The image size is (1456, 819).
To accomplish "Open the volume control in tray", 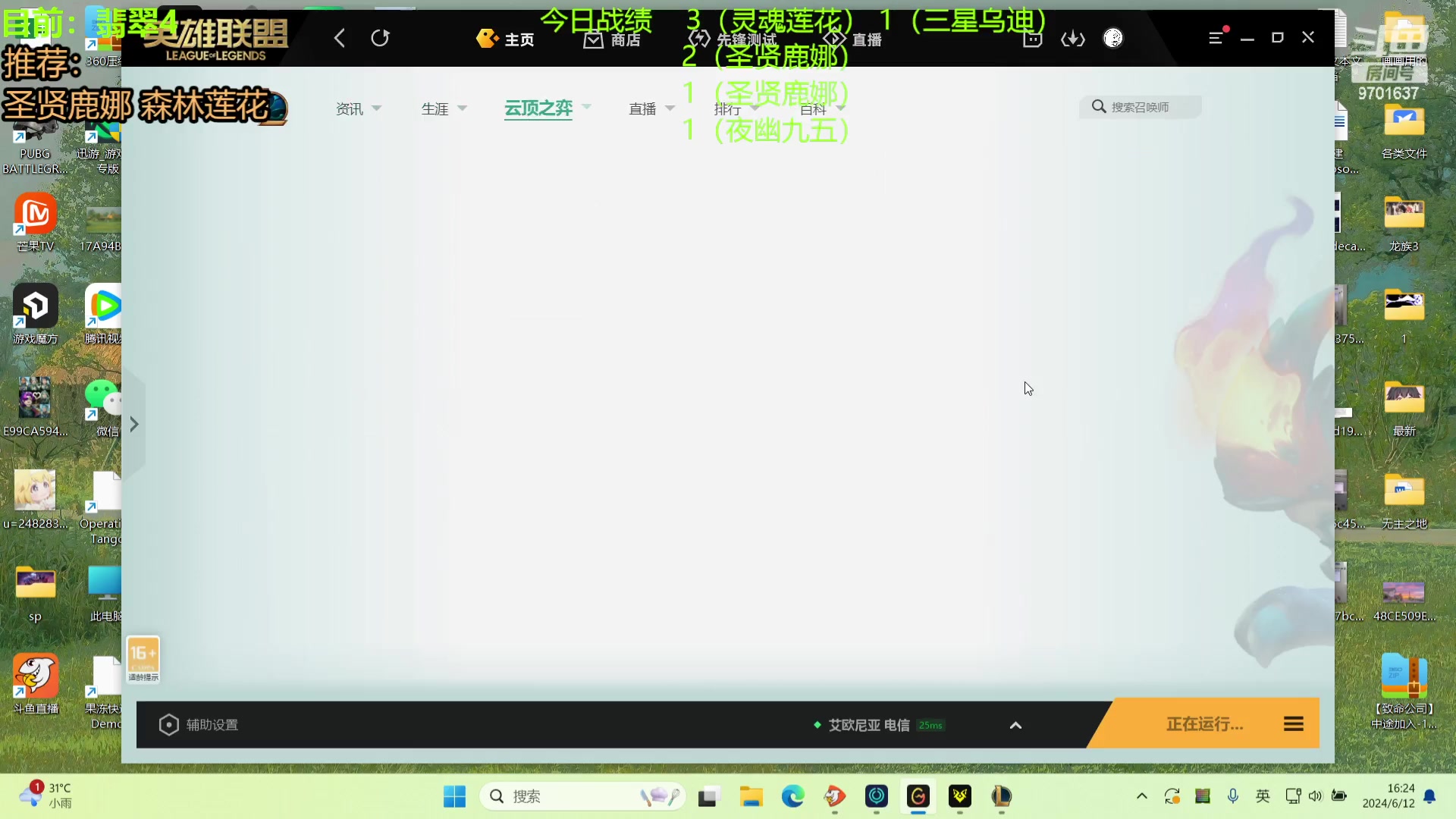I will 1316,795.
